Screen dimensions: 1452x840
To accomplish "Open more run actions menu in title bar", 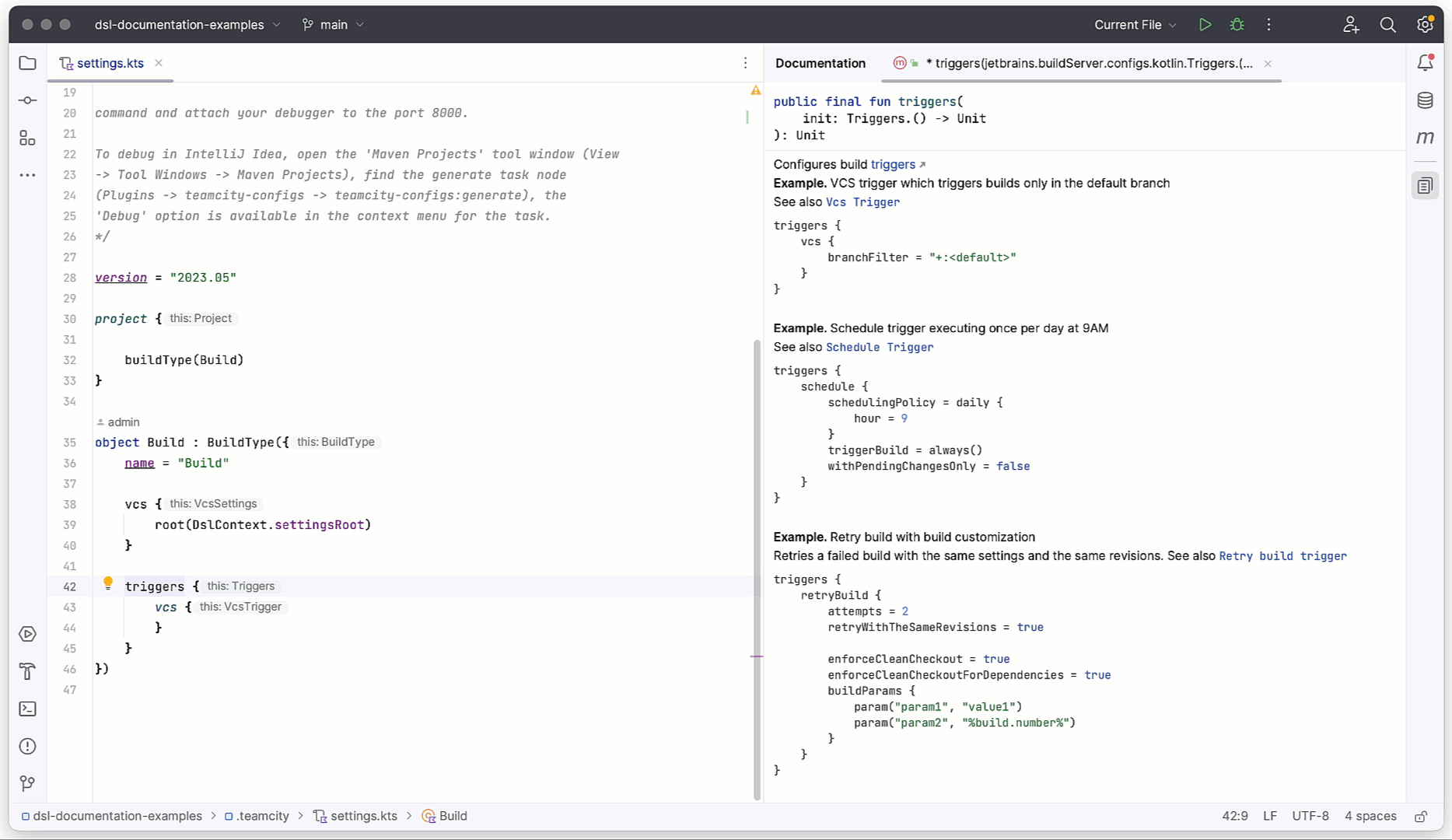I will [x=1268, y=25].
